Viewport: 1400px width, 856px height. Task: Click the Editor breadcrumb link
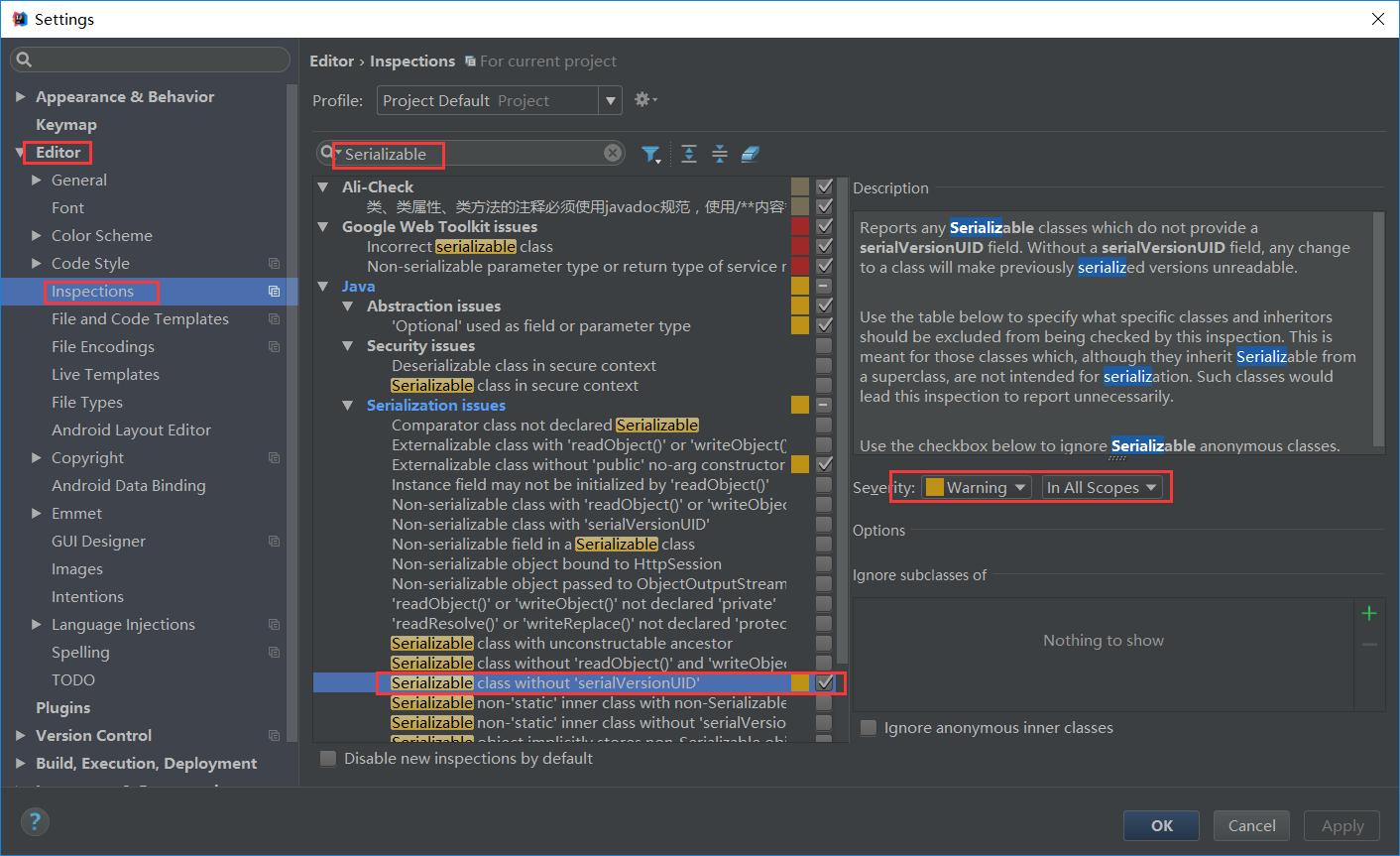tap(331, 61)
